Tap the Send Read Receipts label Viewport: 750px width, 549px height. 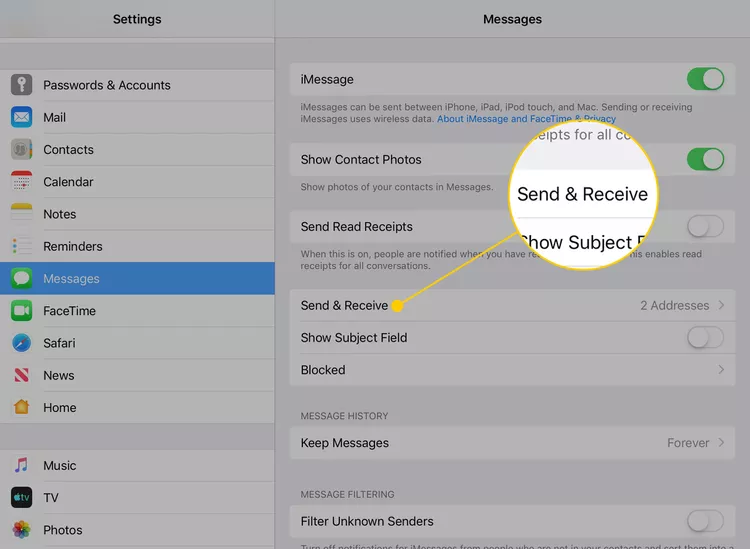coord(357,226)
